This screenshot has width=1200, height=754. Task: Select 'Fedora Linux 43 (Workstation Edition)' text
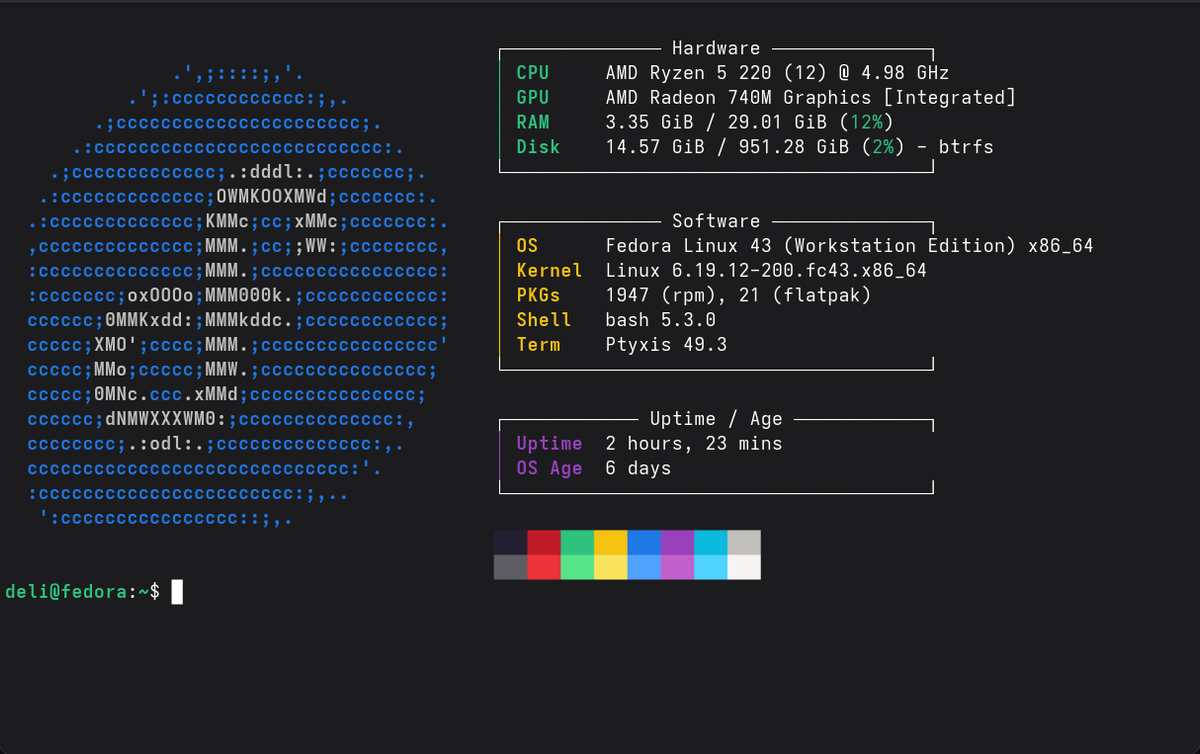(811, 246)
